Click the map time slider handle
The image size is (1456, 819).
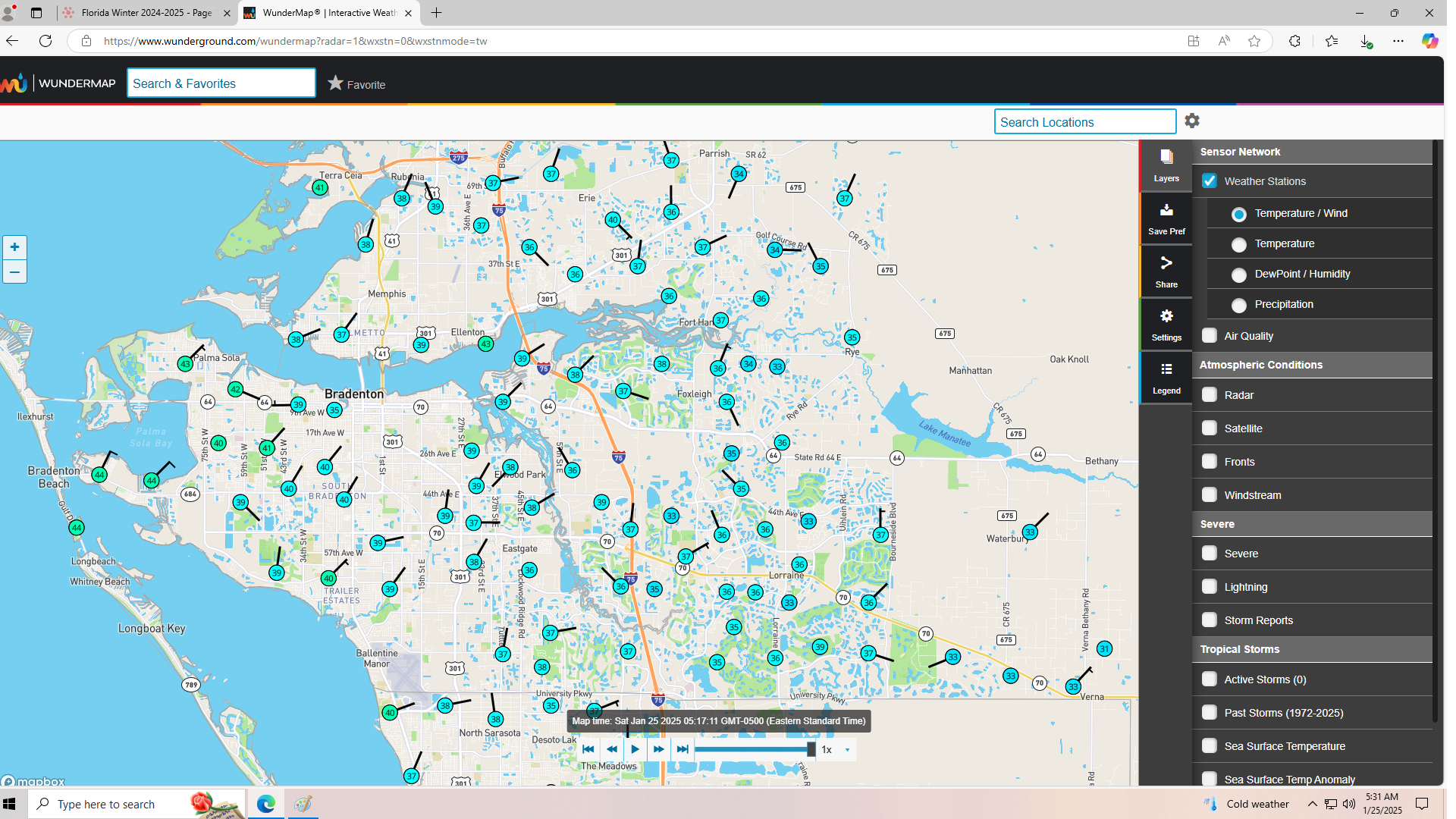(x=811, y=749)
